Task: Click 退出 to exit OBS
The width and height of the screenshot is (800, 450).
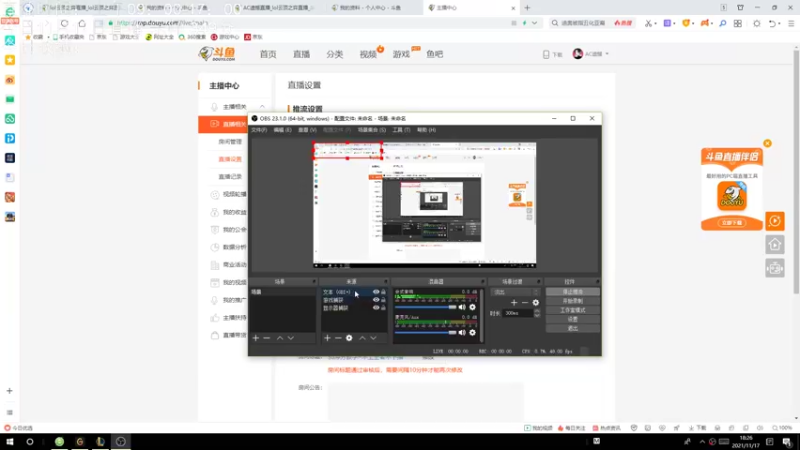Action: (x=572, y=329)
